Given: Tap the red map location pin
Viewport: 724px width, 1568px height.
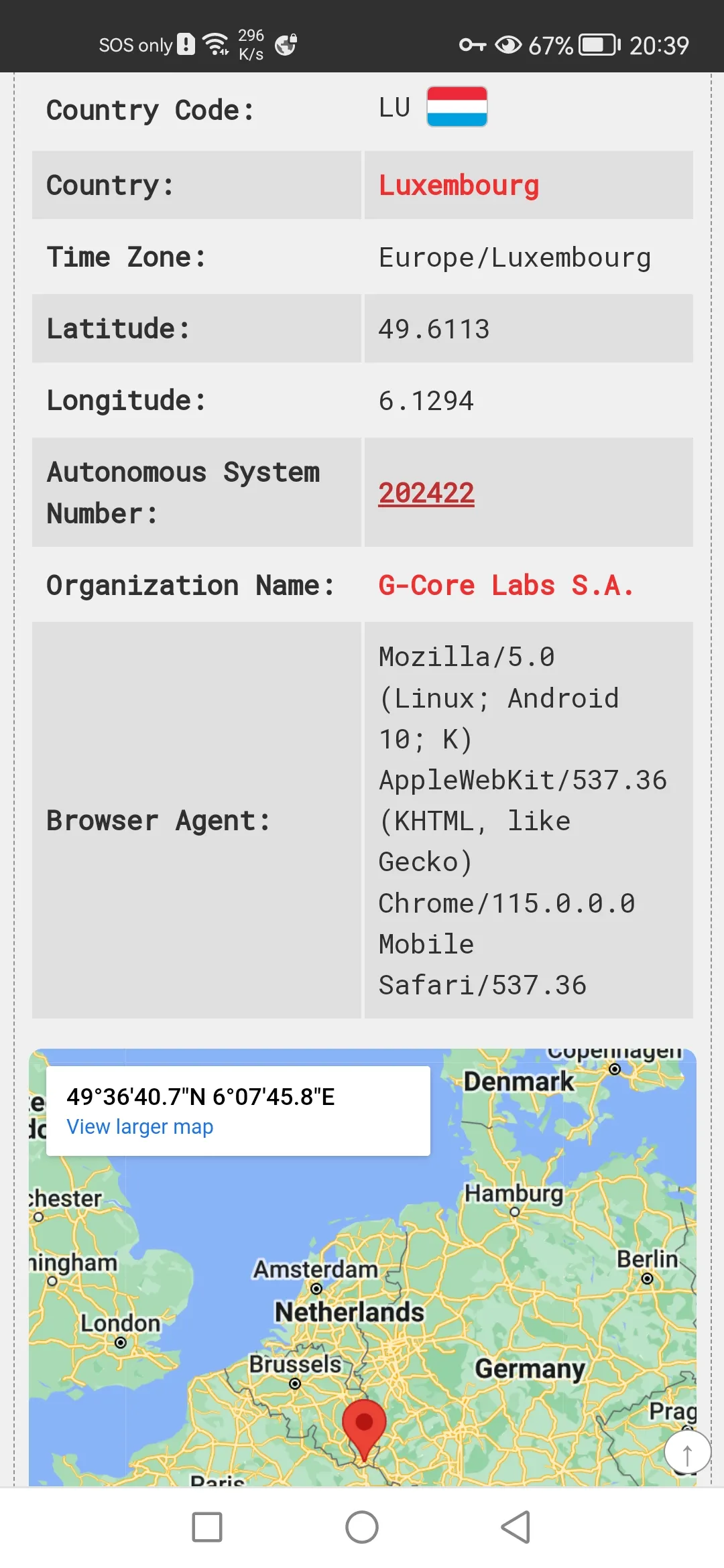Looking at the screenshot, I should point(364,1430).
